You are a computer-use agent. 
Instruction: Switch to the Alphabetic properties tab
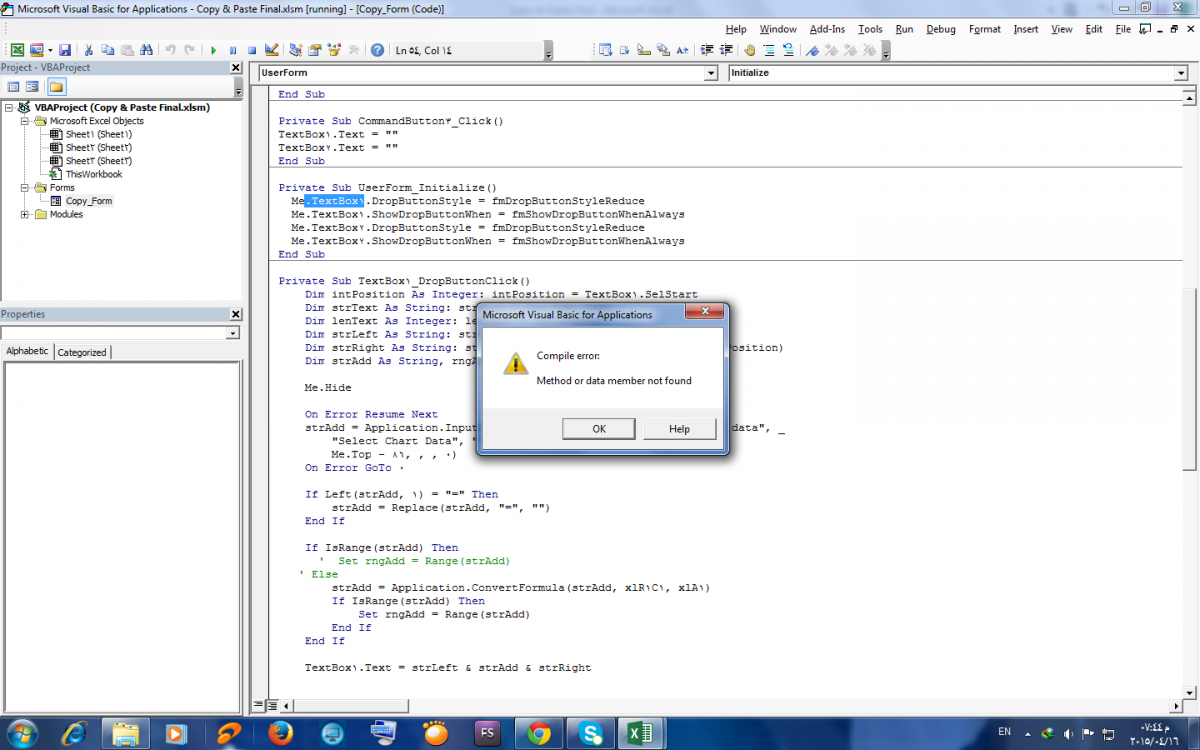28,351
